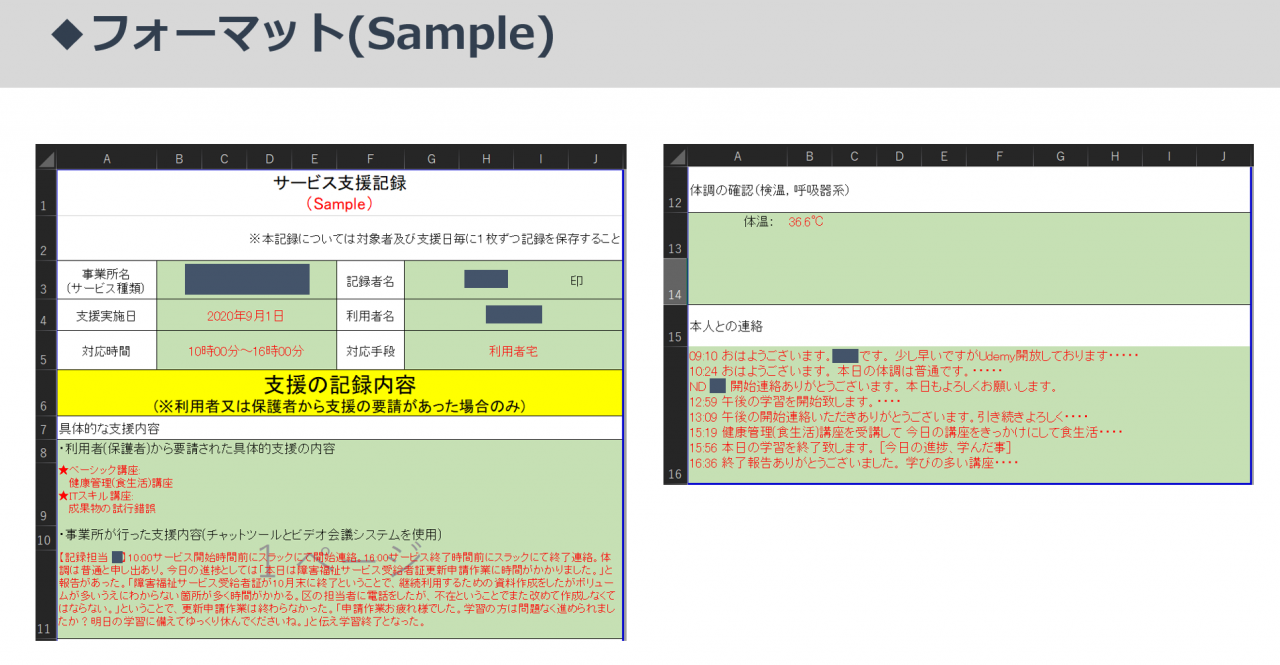Select row header 3
1280x665 pixels.
click(x=46, y=280)
